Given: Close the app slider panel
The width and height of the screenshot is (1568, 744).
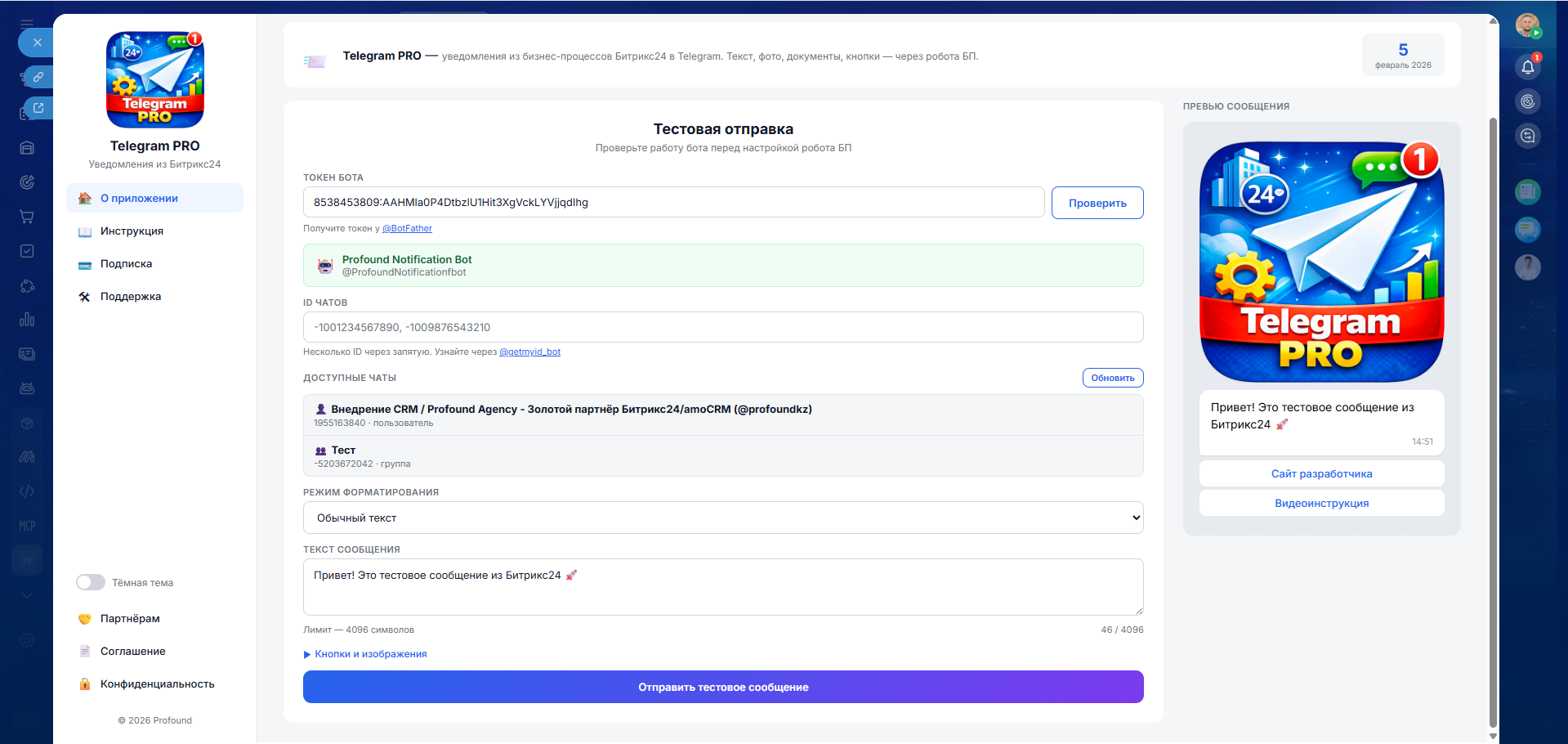Looking at the screenshot, I should [x=37, y=43].
